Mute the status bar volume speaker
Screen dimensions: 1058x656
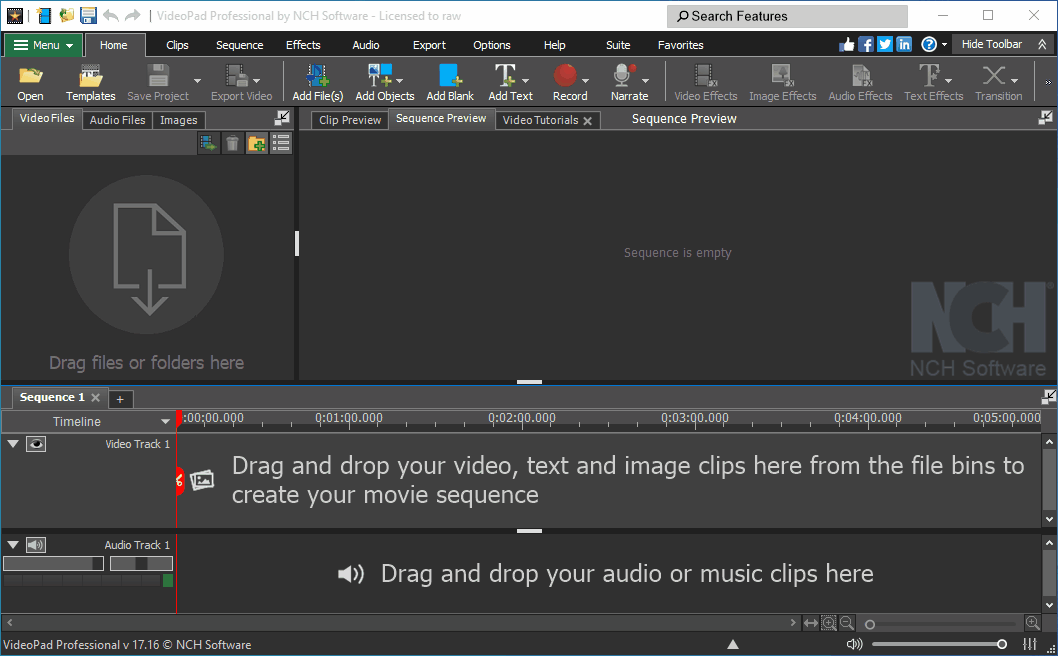coord(854,644)
